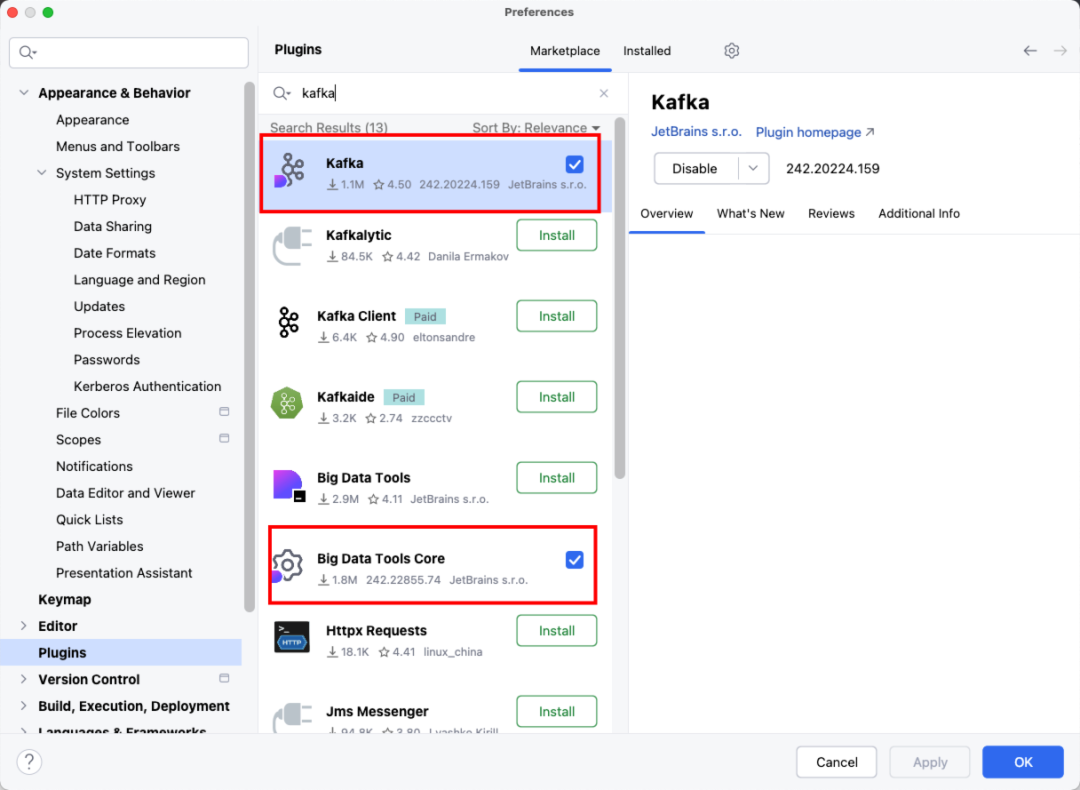This screenshot has width=1080, height=790.
Task: Click the Cancel button
Action: pos(837,762)
